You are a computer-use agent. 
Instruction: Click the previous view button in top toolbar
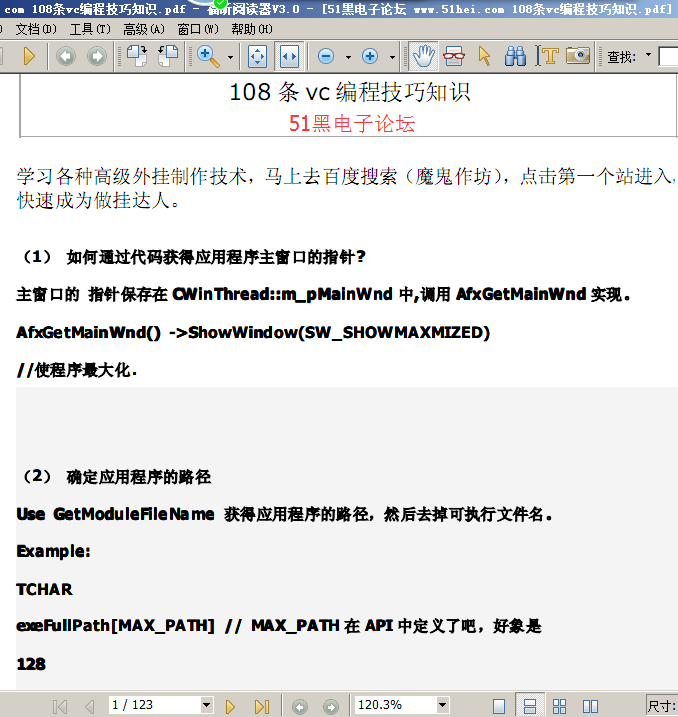[x=66, y=56]
